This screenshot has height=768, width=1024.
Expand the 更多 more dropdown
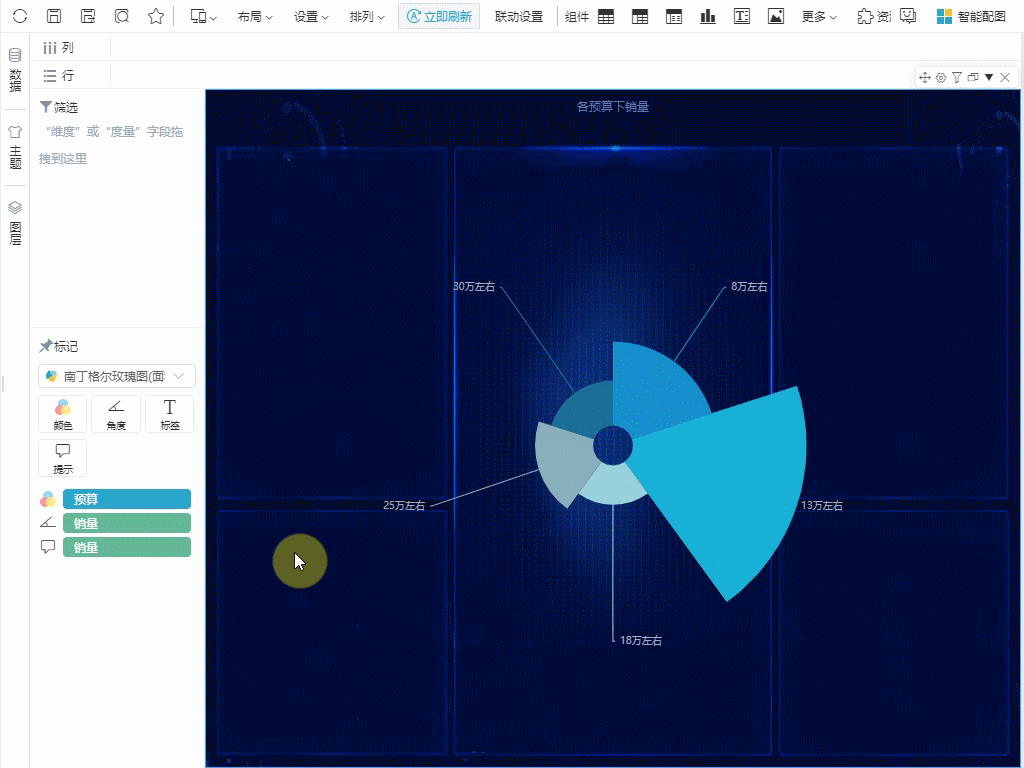pos(819,16)
